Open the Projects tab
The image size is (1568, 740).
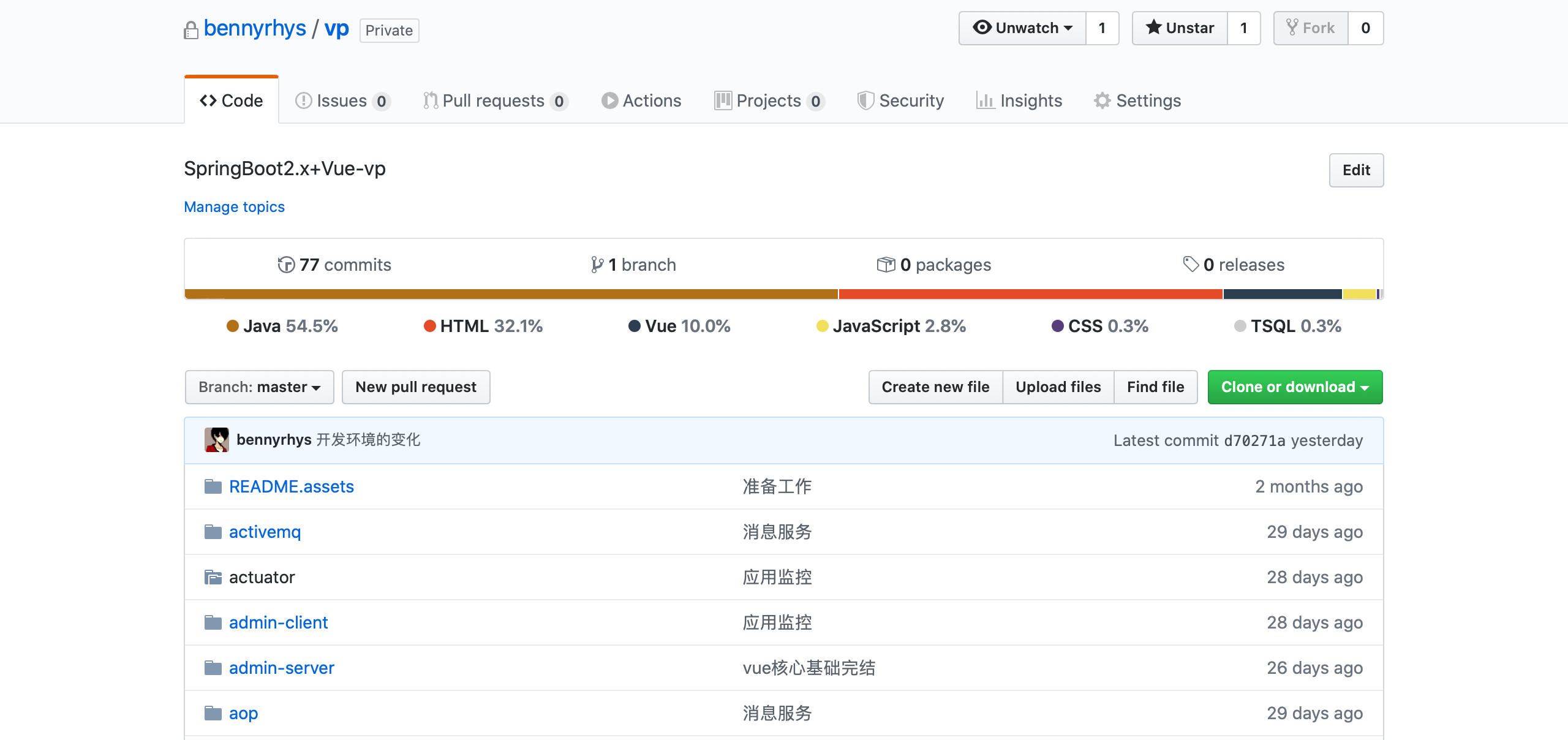pos(769,100)
